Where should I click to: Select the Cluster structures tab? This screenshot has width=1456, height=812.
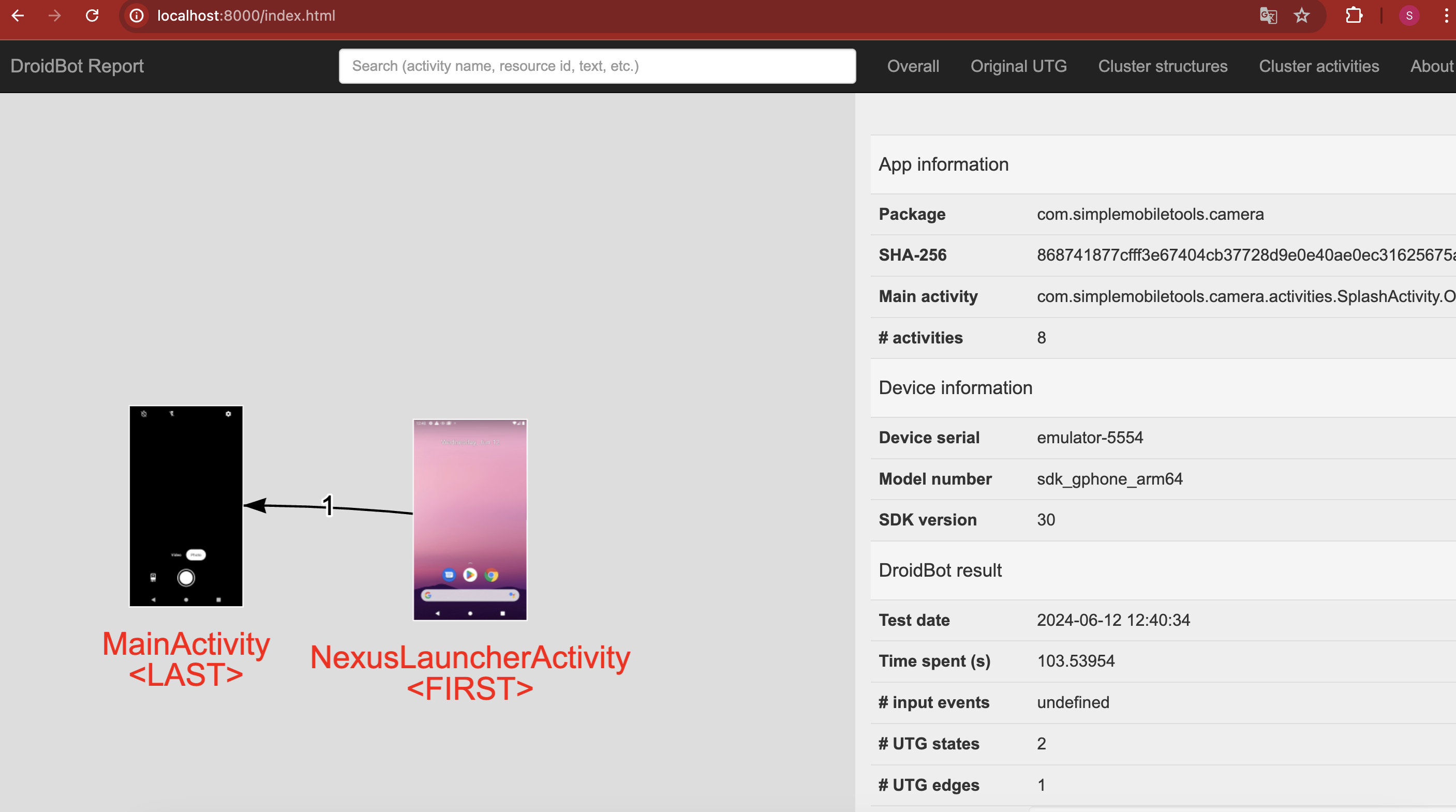1163,66
